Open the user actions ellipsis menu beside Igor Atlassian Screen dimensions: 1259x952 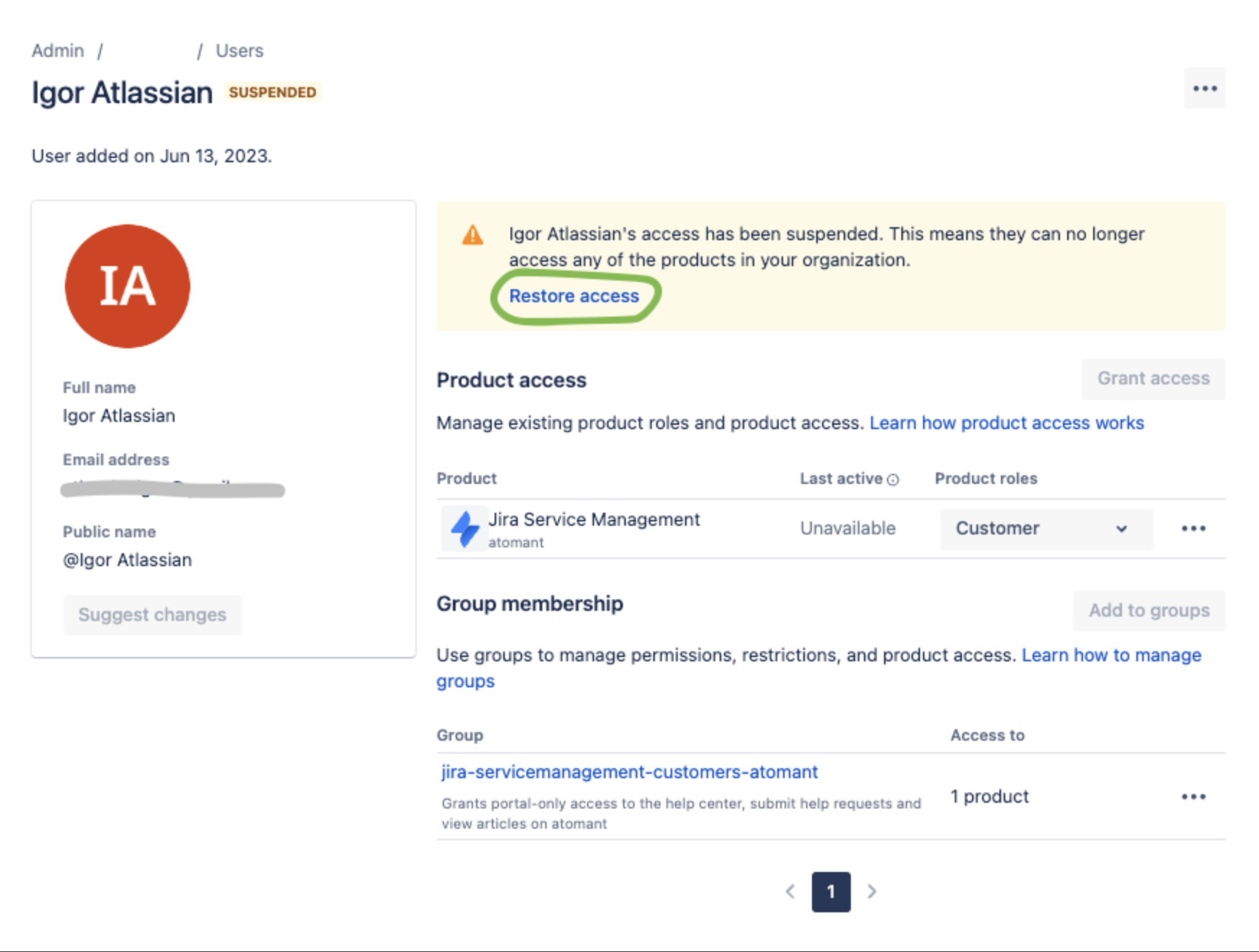click(x=1204, y=89)
